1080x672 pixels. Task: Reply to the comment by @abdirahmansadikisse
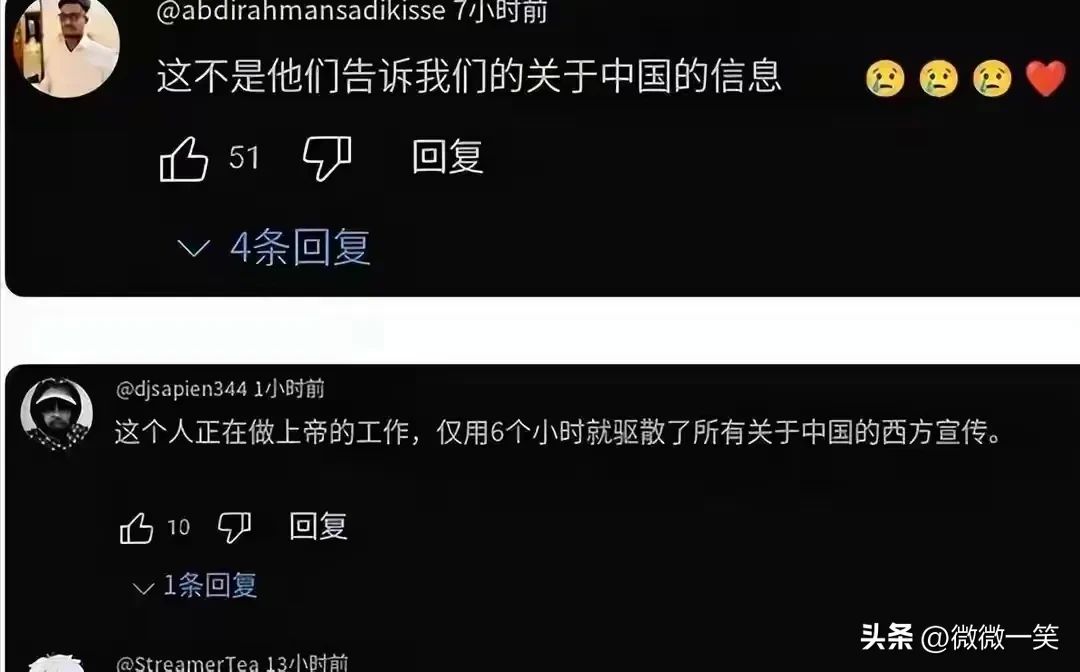tap(448, 158)
